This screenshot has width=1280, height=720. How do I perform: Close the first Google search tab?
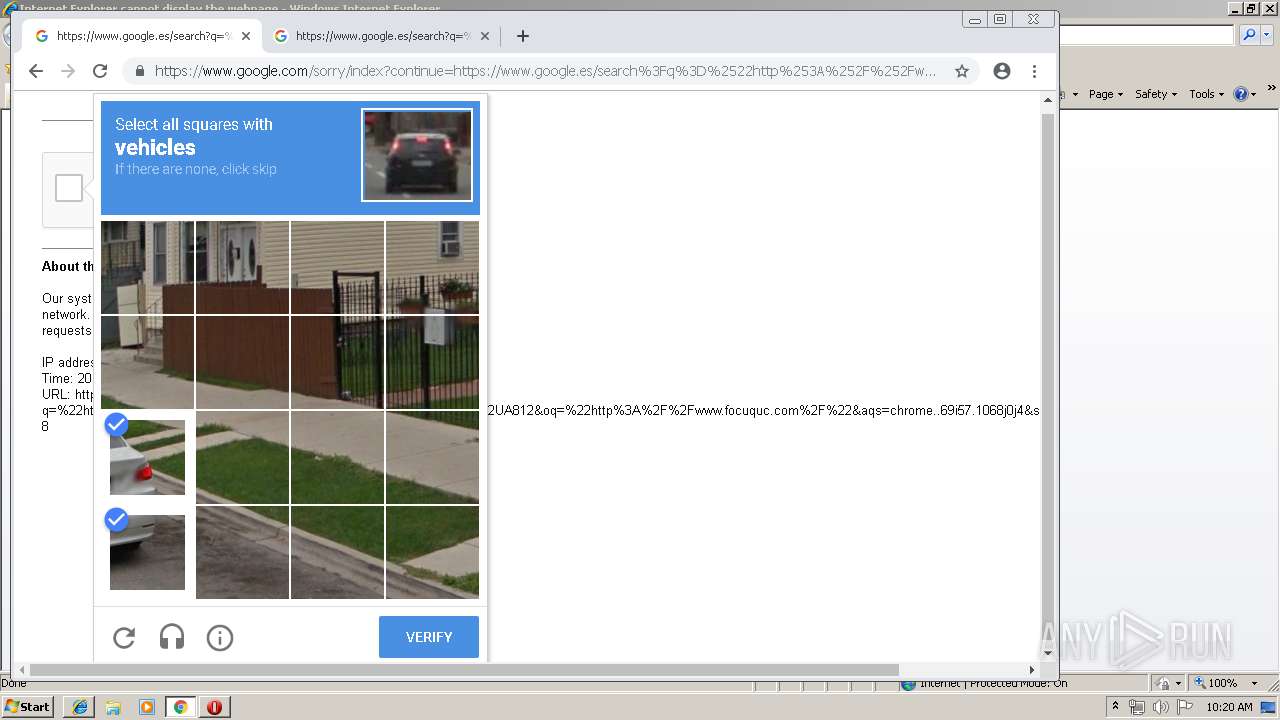(246, 36)
